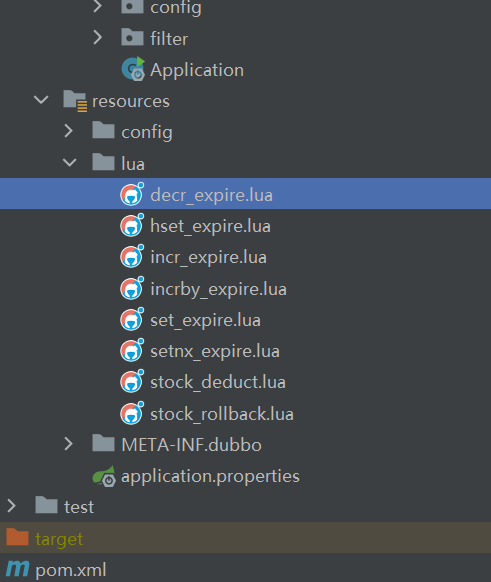
Task: Select the lua folder label
Action: point(133,164)
